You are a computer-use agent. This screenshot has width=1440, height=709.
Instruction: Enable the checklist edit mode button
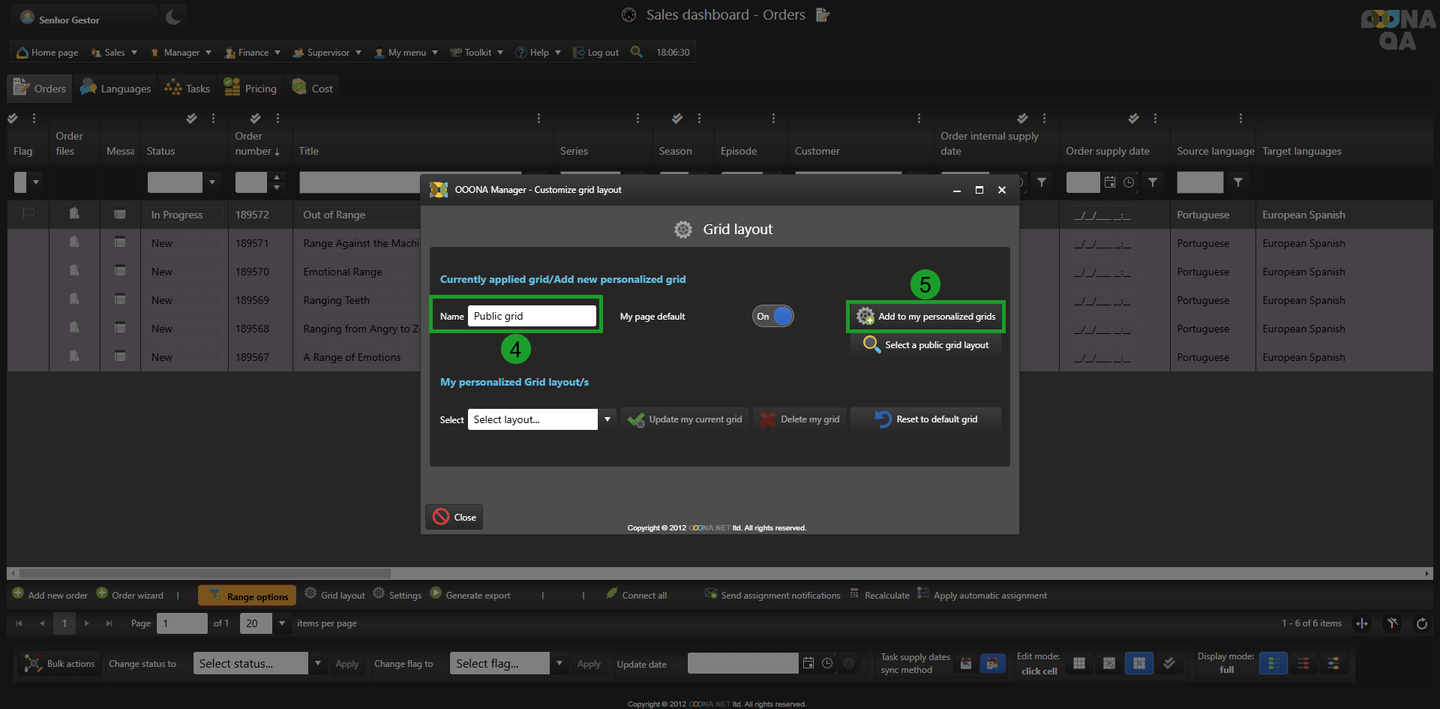pos(1167,663)
